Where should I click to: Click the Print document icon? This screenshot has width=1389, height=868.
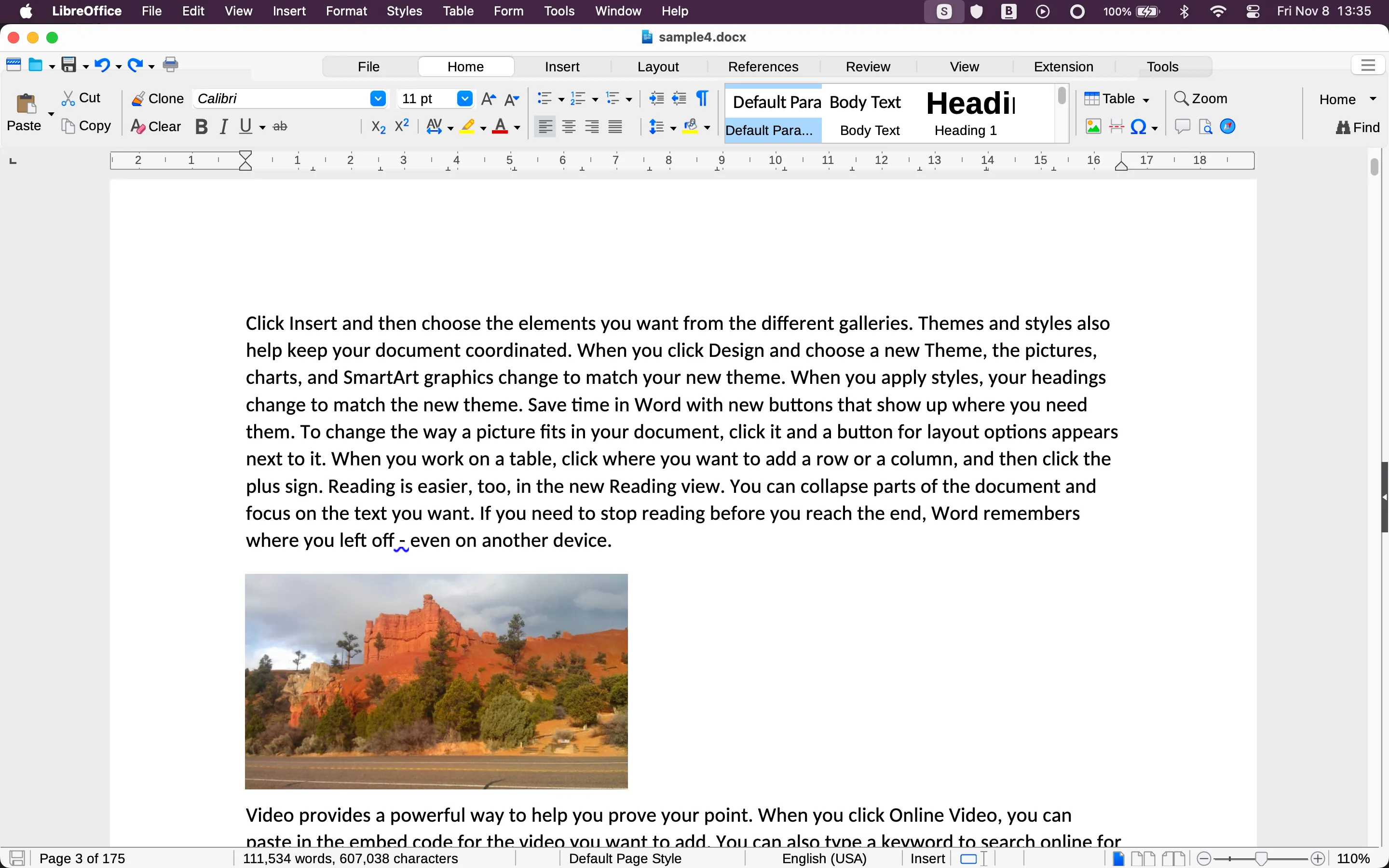coord(171,64)
